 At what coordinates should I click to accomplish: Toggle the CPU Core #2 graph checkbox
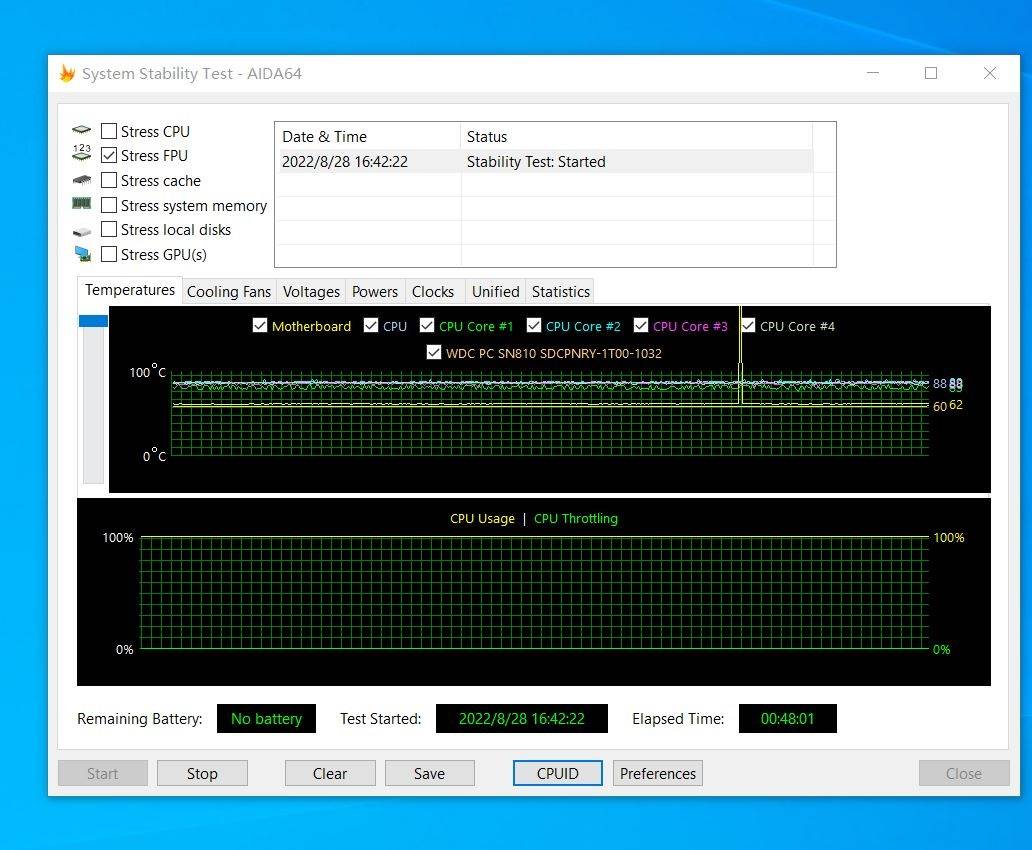pos(534,326)
